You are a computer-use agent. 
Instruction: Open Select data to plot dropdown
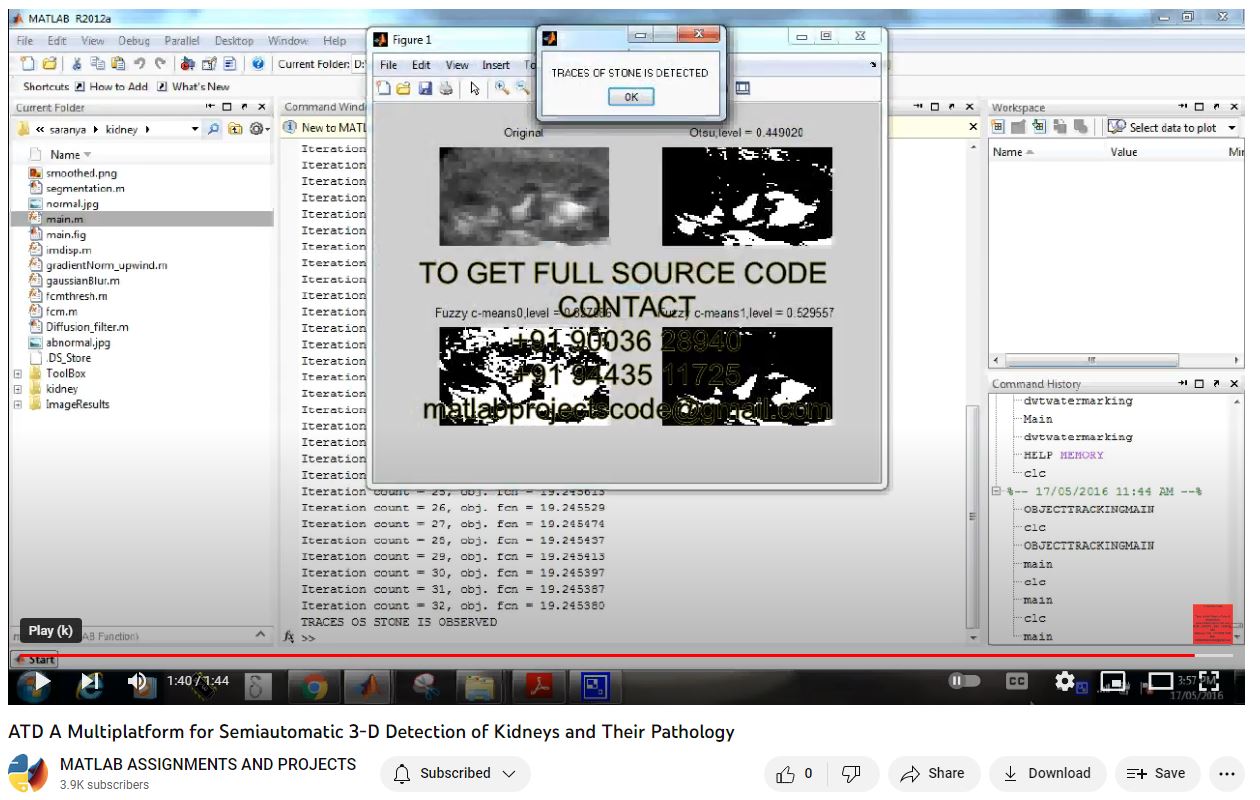point(1173,127)
